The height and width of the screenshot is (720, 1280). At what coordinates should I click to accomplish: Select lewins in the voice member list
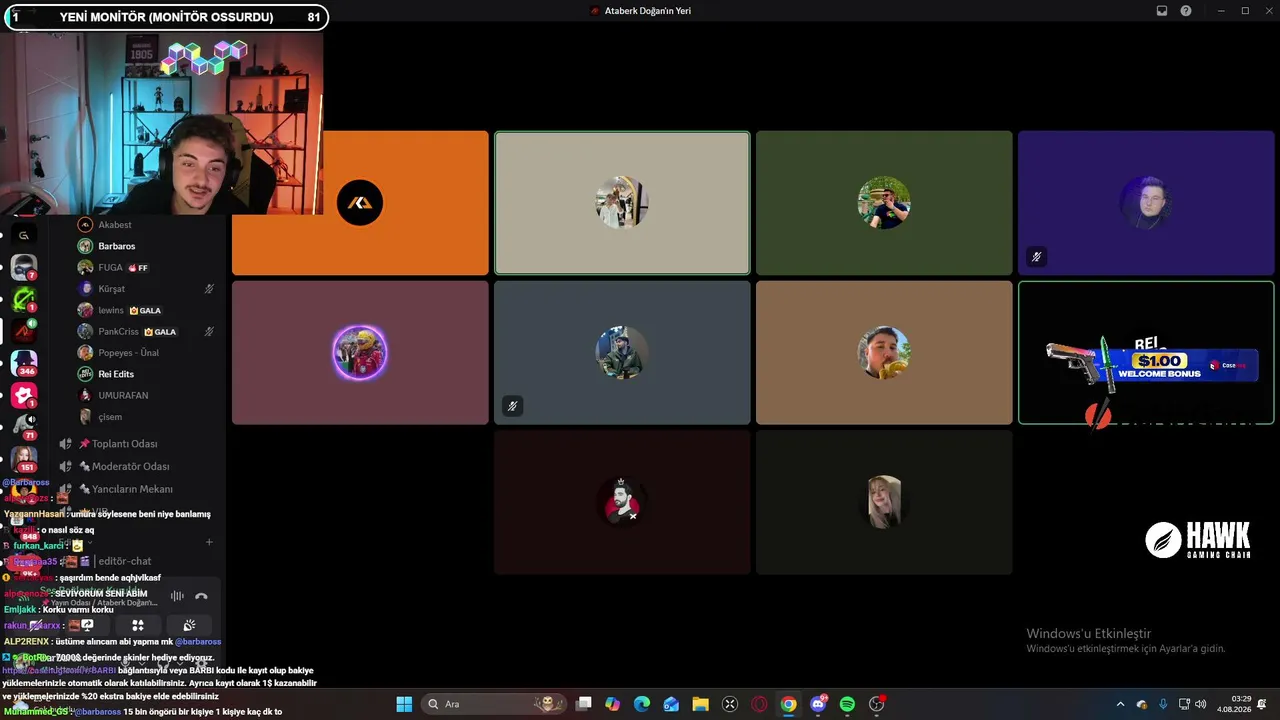146,310
